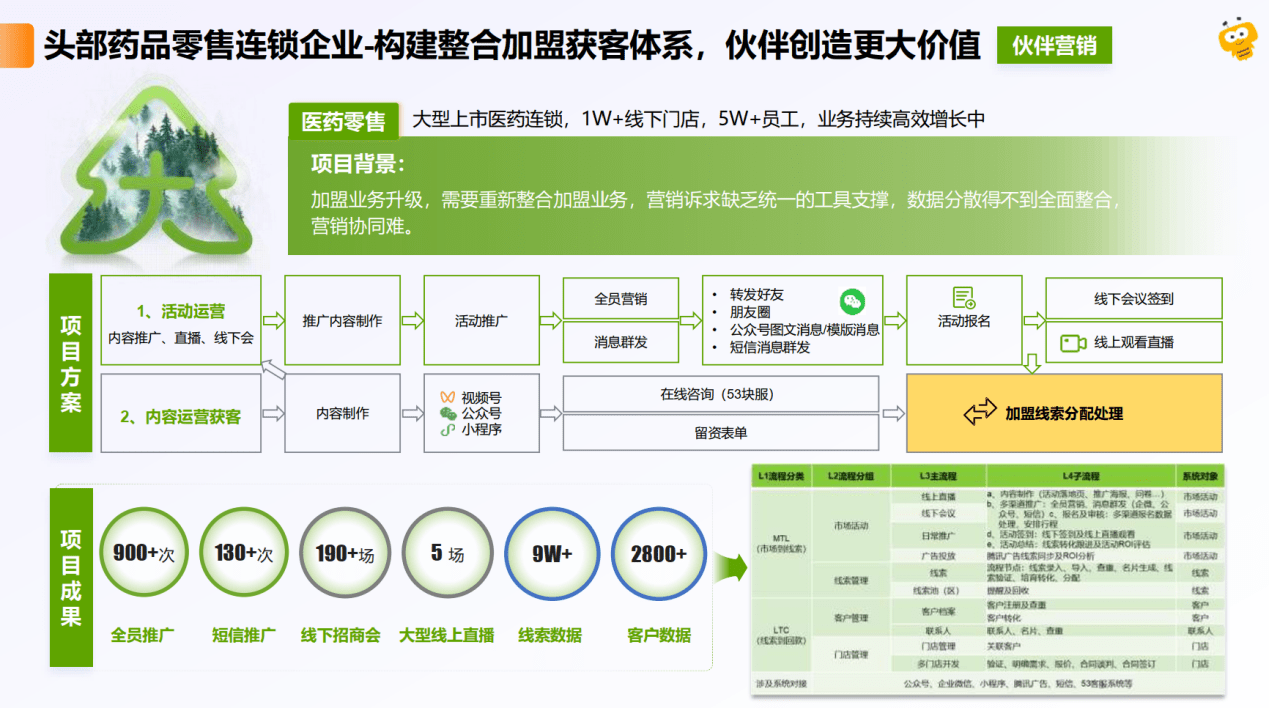The image size is (1269, 708).
Task: Click the green WeChat logo icon
Action: point(851,301)
